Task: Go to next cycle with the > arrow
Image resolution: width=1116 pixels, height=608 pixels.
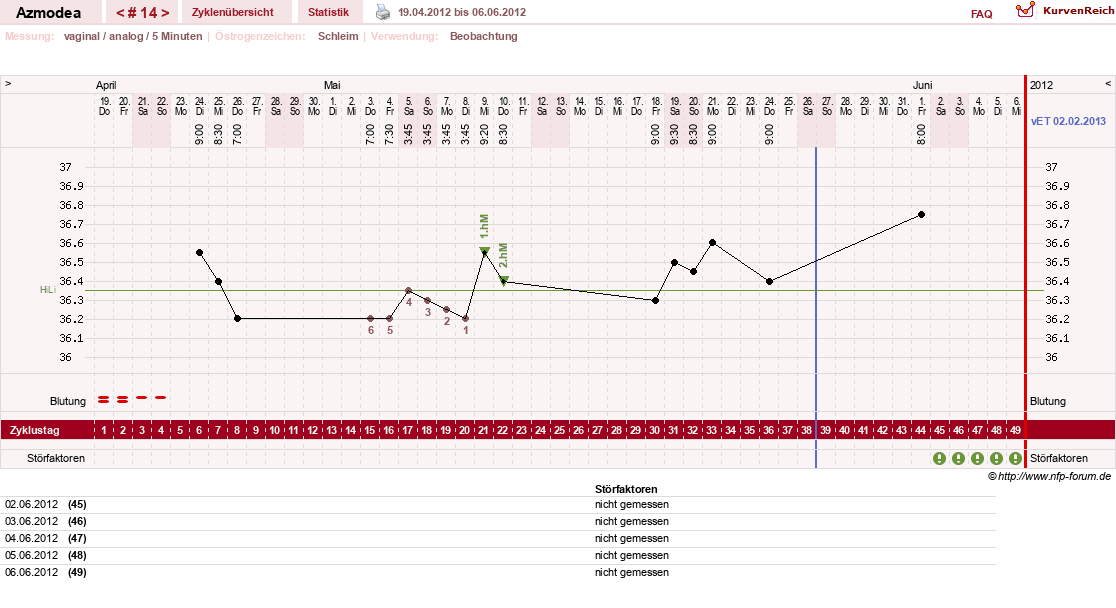Action: [x=165, y=13]
